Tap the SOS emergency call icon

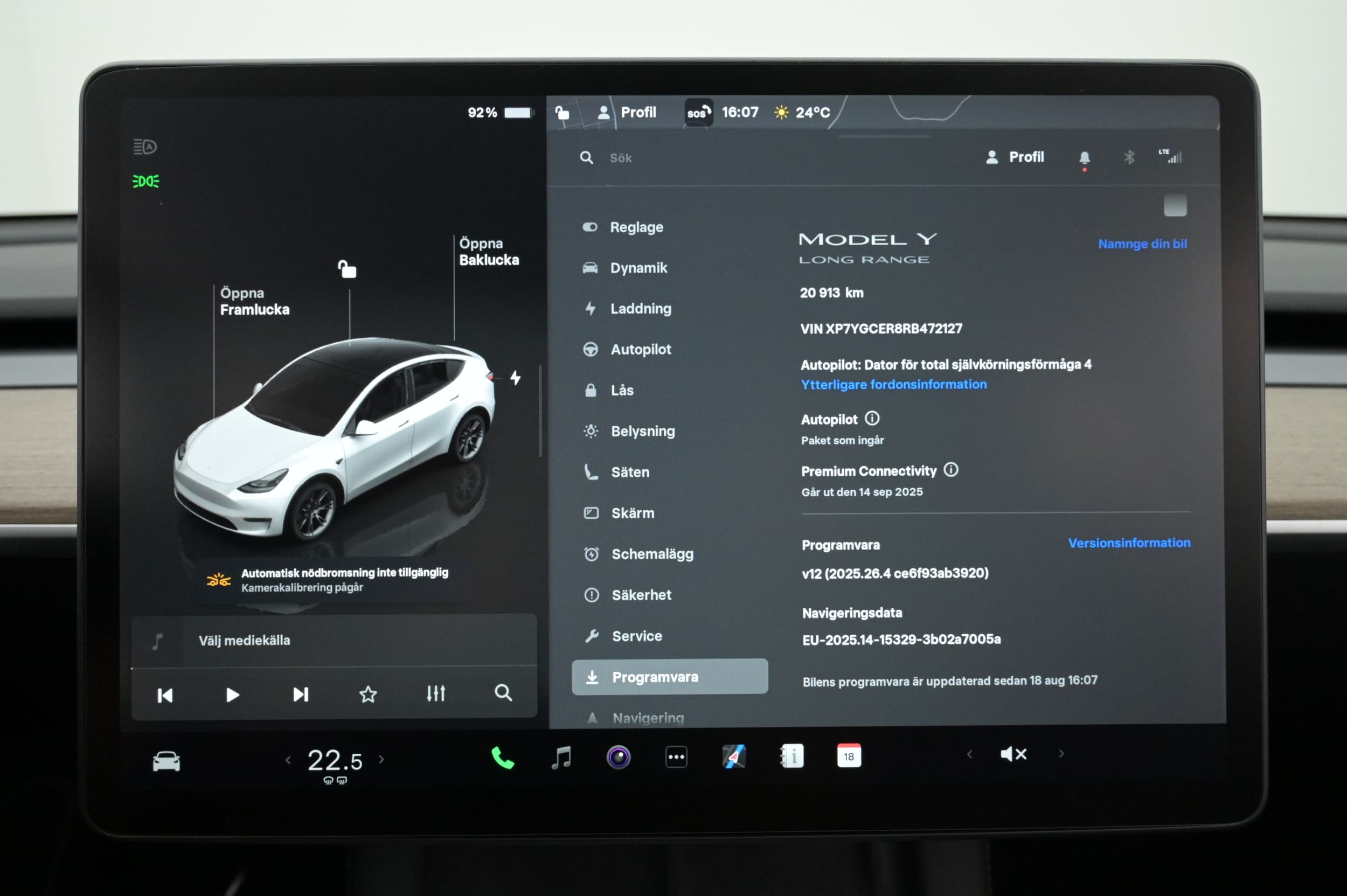coord(698,112)
